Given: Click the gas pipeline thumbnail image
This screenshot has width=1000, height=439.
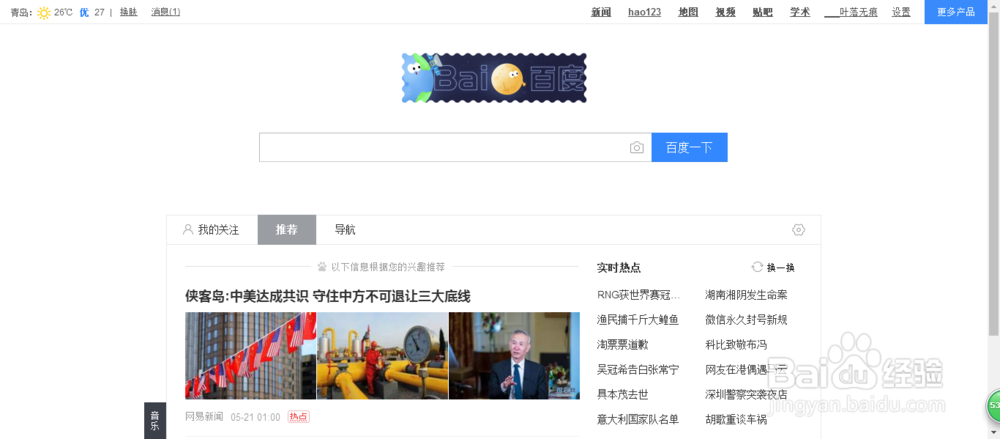Looking at the screenshot, I should click(x=383, y=355).
